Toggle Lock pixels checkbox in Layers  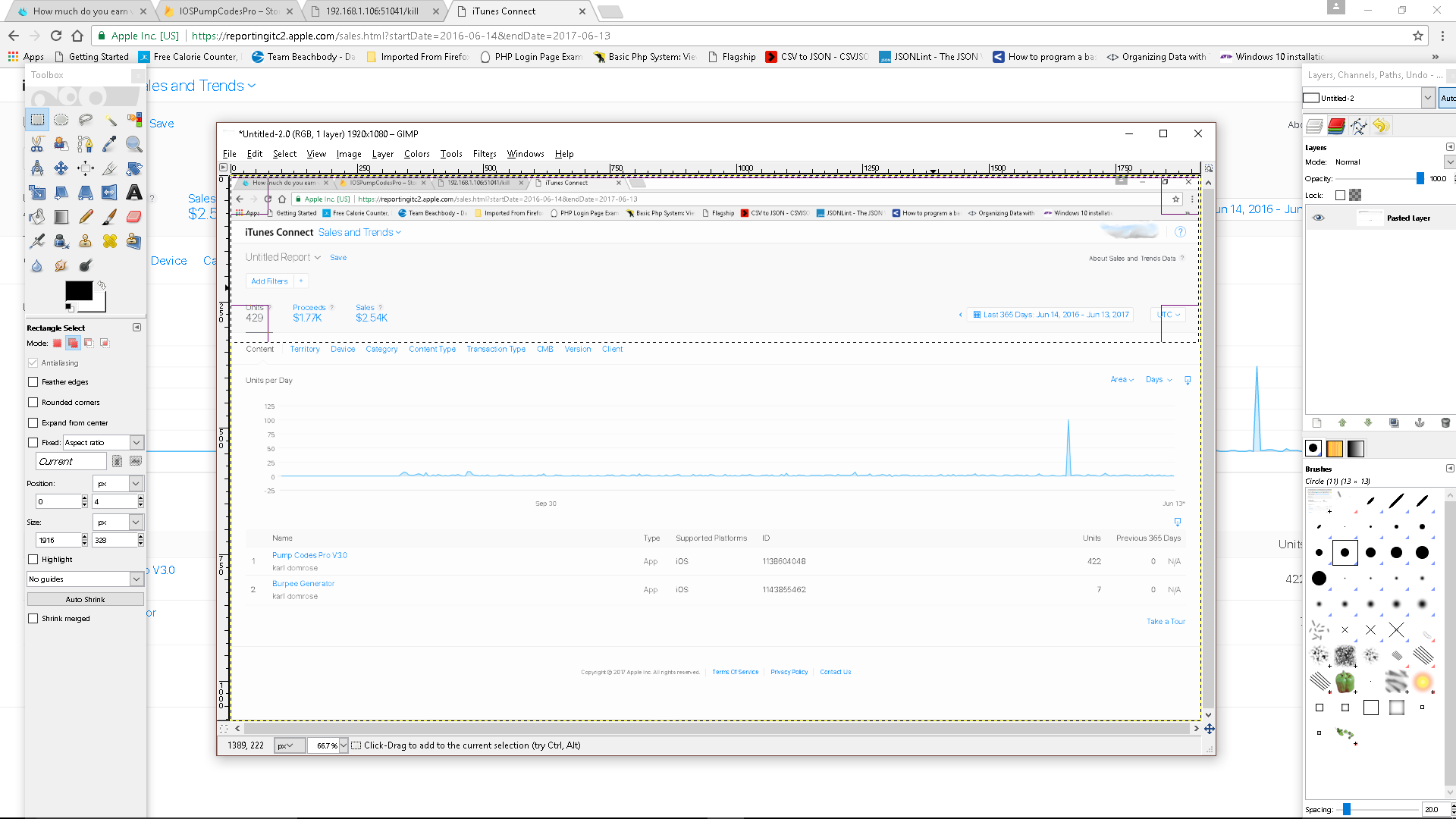[x=1340, y=196]
